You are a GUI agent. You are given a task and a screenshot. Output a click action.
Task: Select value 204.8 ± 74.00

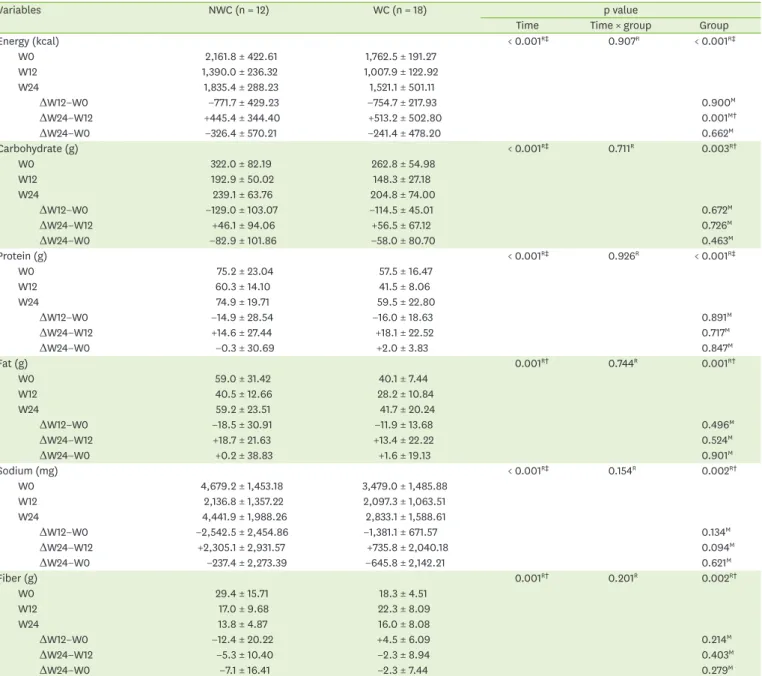[x=403, y=195]
